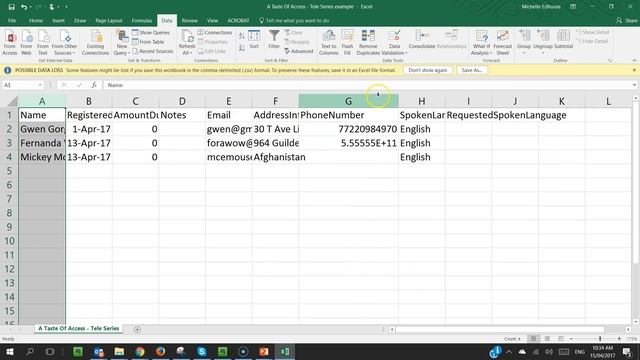Switch to the Home tab

(36, 20)
